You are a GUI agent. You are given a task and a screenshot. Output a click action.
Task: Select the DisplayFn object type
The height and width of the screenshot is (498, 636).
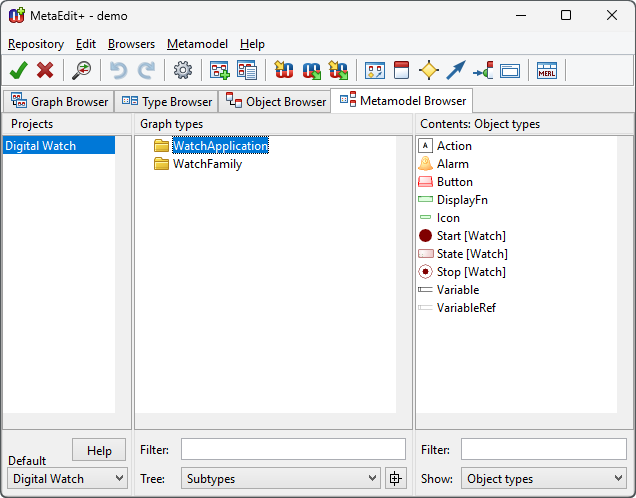point(462,200)
